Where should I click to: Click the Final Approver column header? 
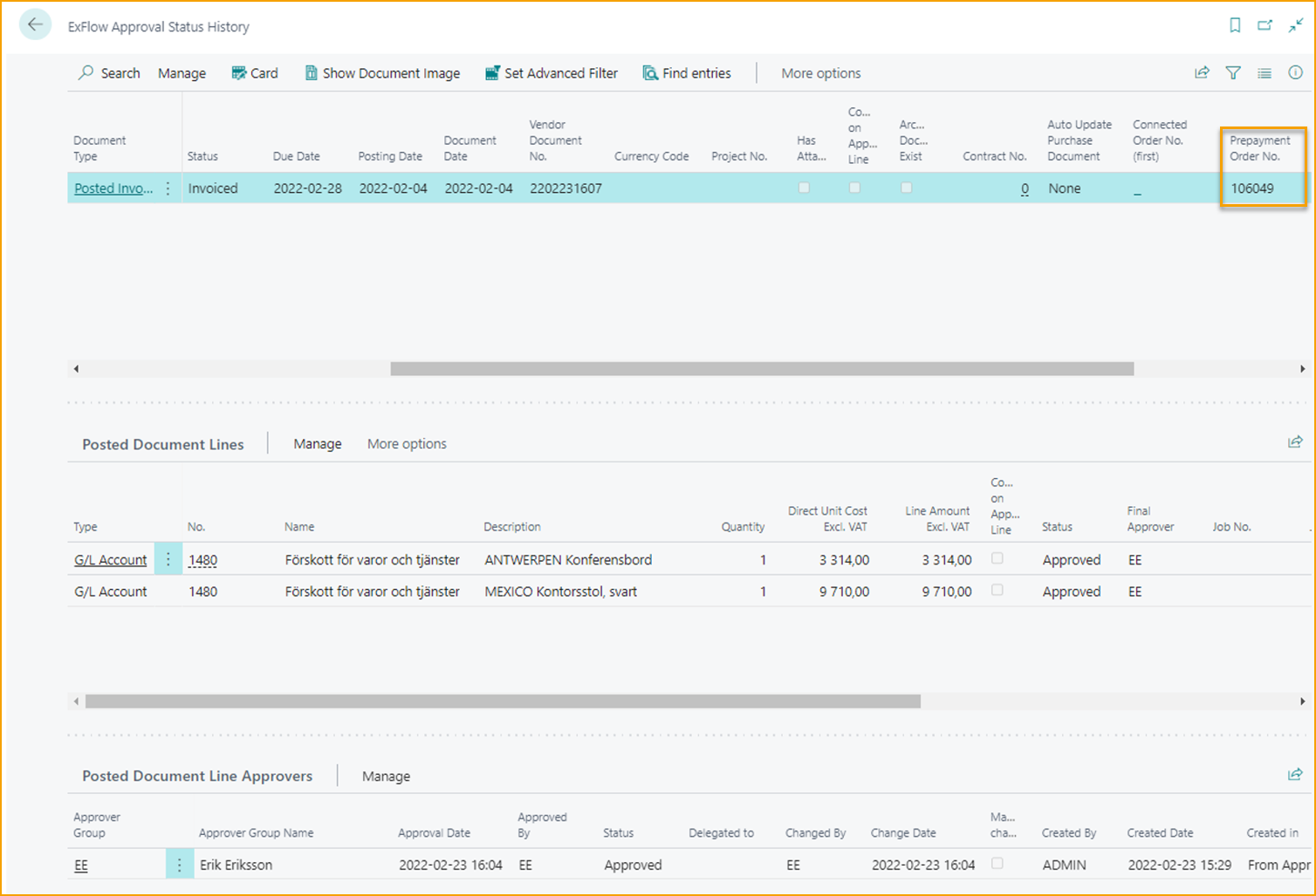[x=1150, y=519]
